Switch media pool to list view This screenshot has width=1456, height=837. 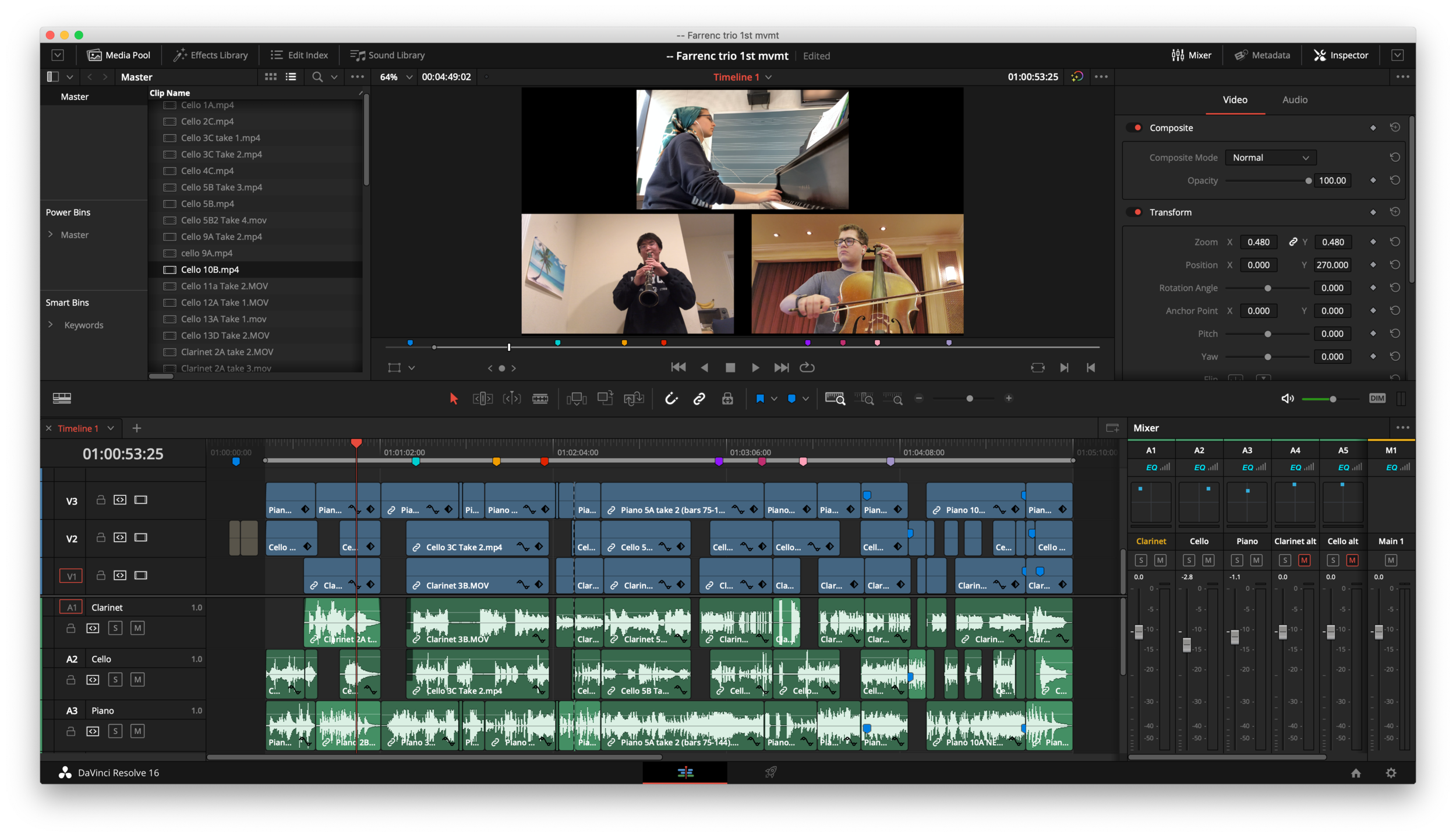click(x=290, y=76)
